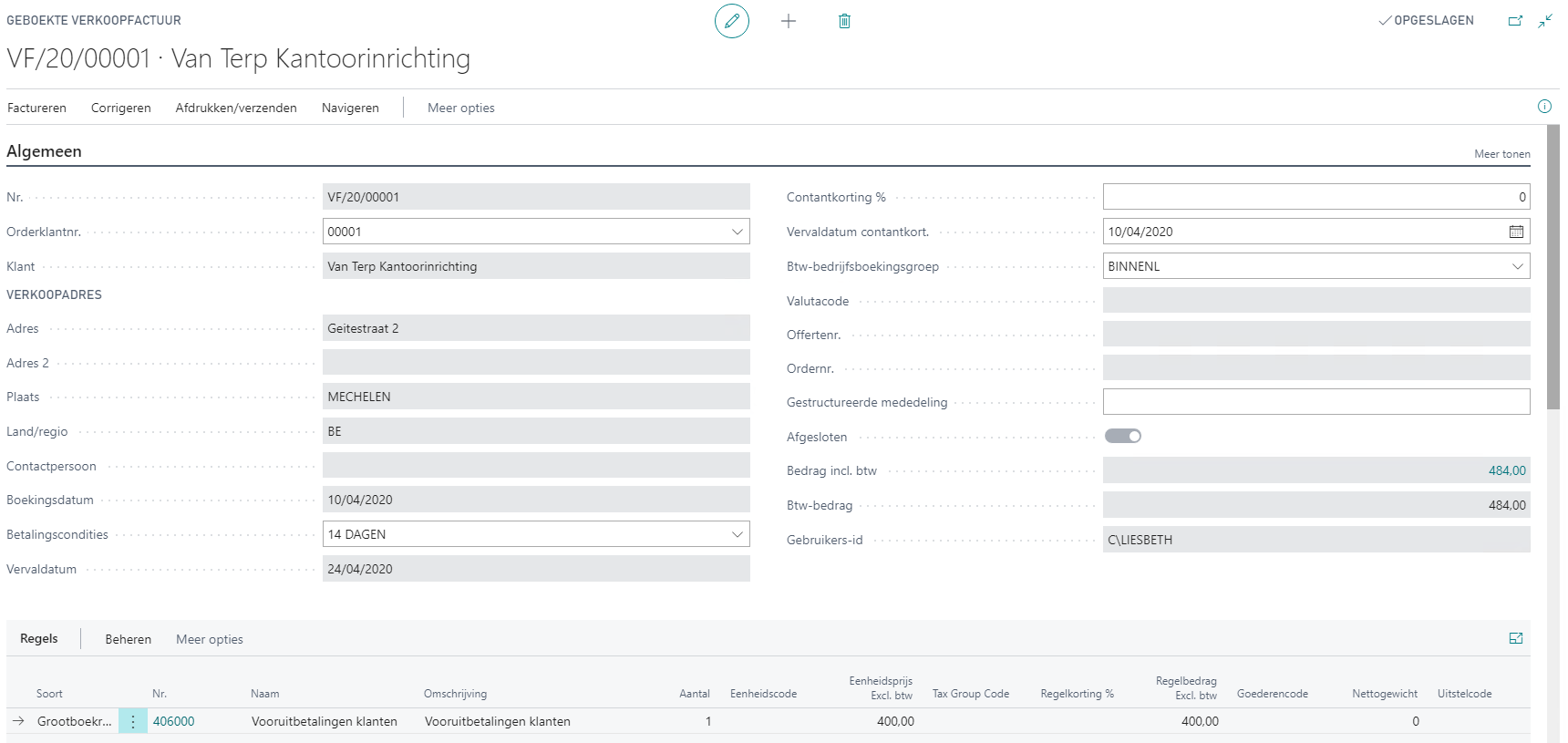Expand the Betalingscondities dropdown
The height and width of the screenshot is (743, 1568).
click(x=737, y=534)
